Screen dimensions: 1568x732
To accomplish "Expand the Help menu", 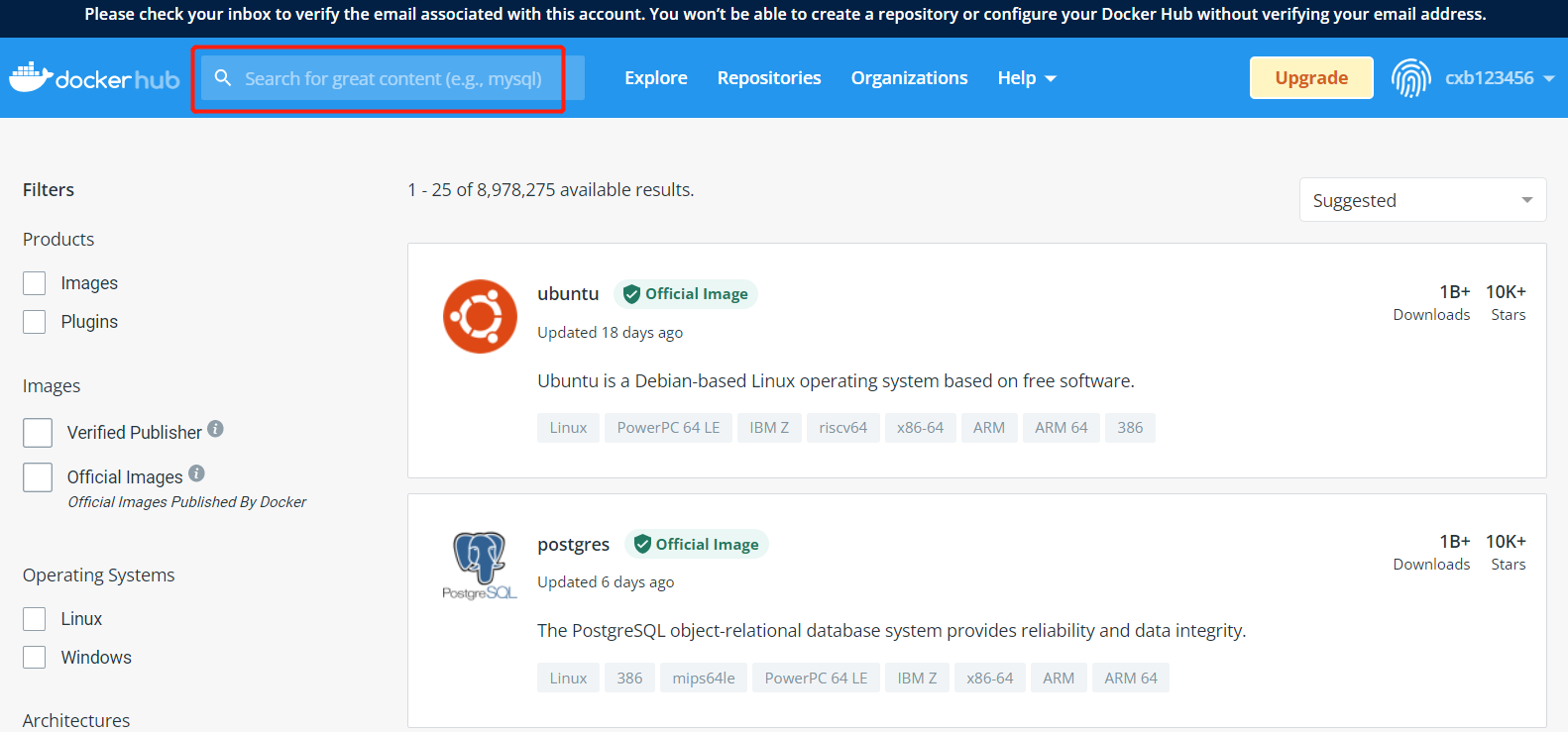I will 1027,78.
